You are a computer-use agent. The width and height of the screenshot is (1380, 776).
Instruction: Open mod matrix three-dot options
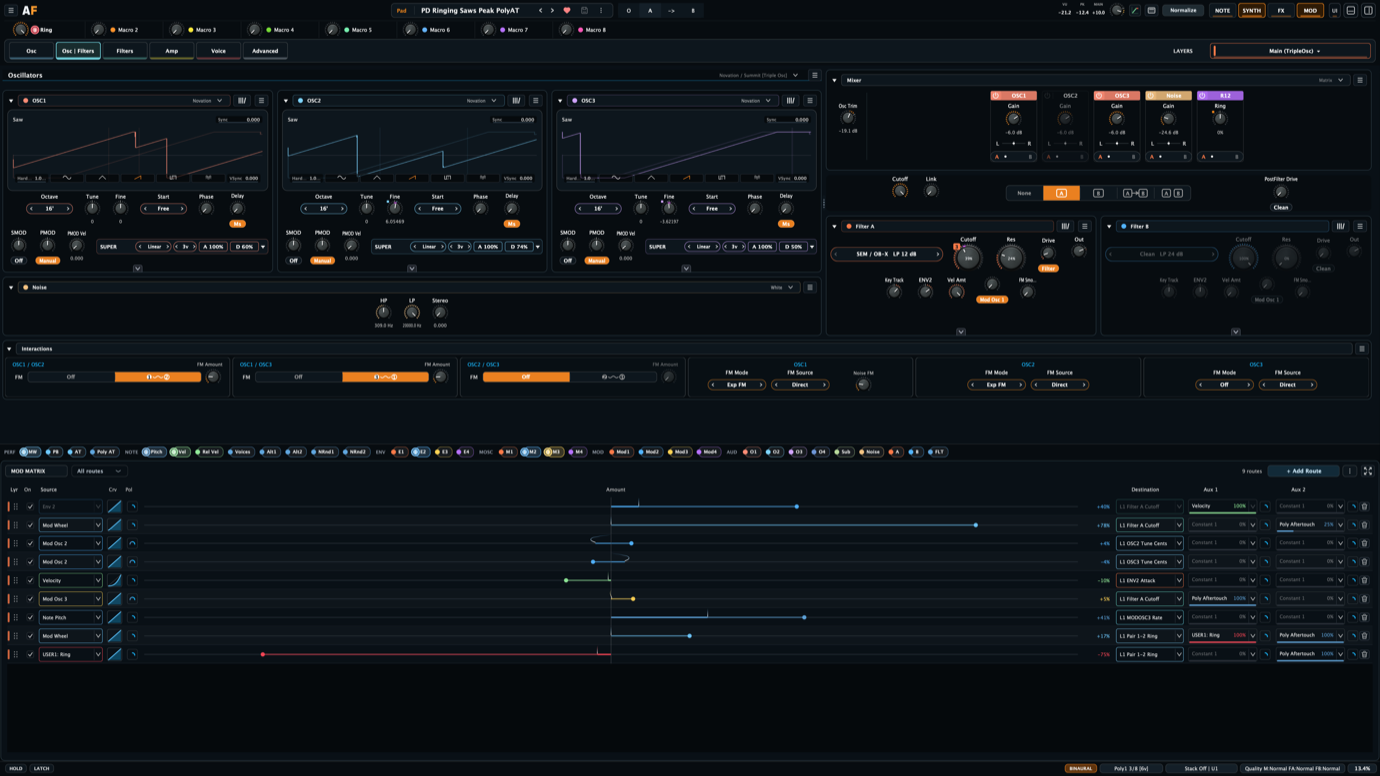click(1349, 471)
